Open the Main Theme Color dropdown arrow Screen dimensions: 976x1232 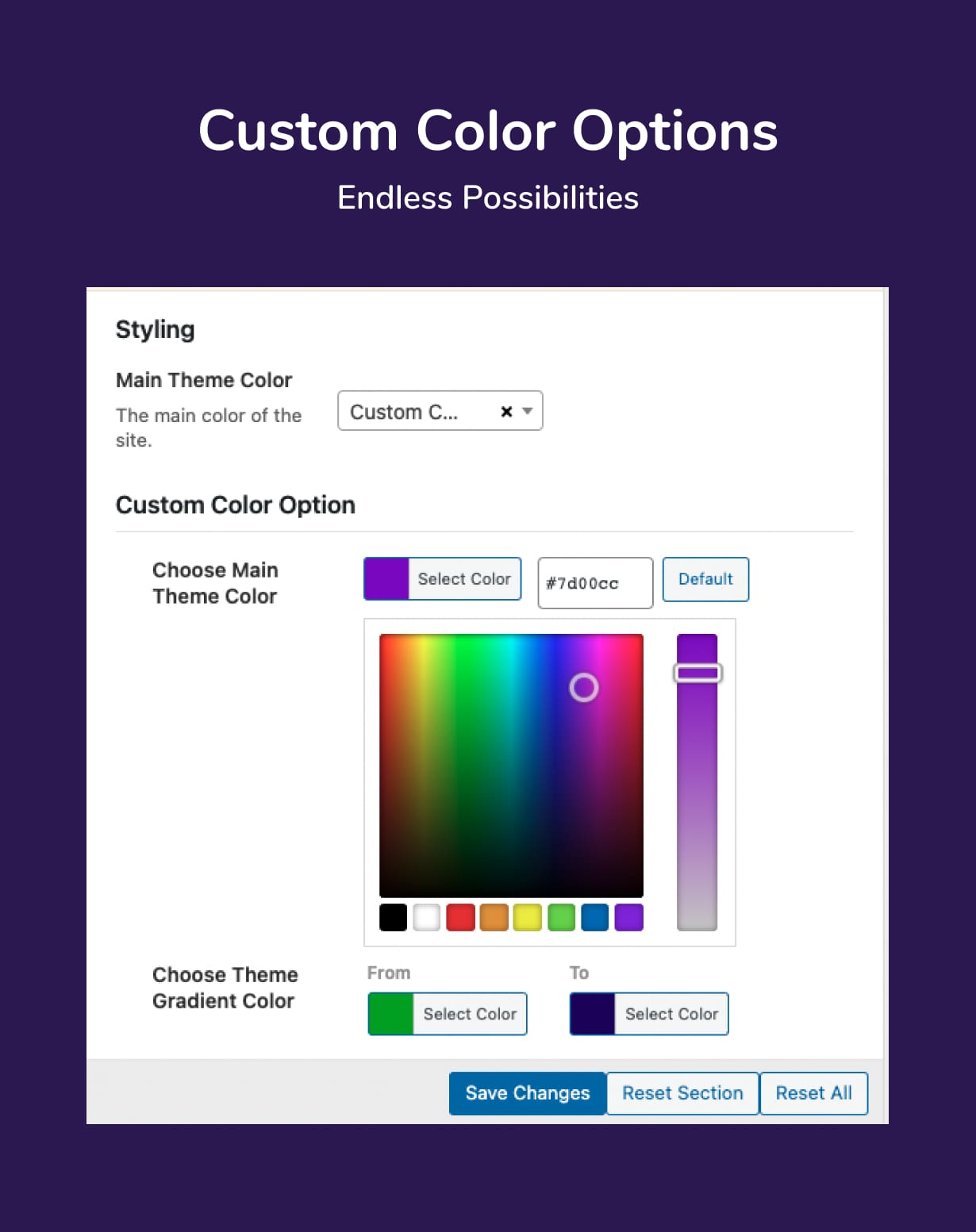(x=528, y=411)
